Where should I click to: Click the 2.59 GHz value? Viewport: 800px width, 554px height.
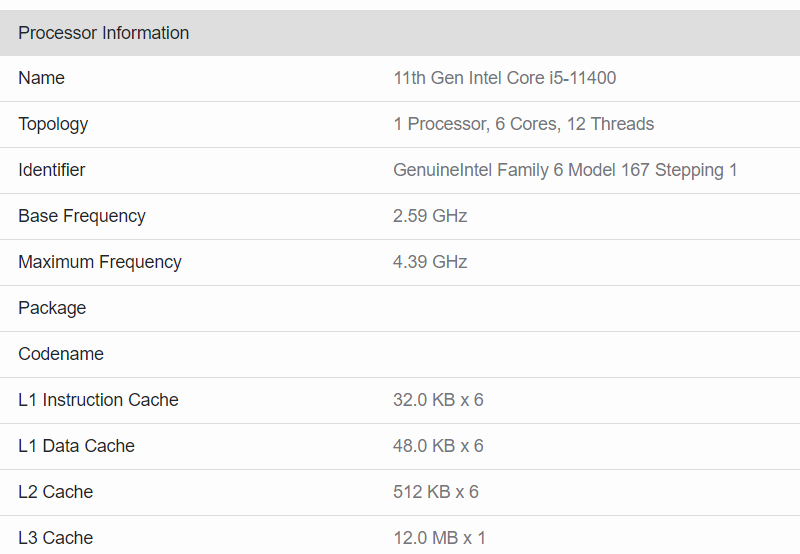(430, 216)
